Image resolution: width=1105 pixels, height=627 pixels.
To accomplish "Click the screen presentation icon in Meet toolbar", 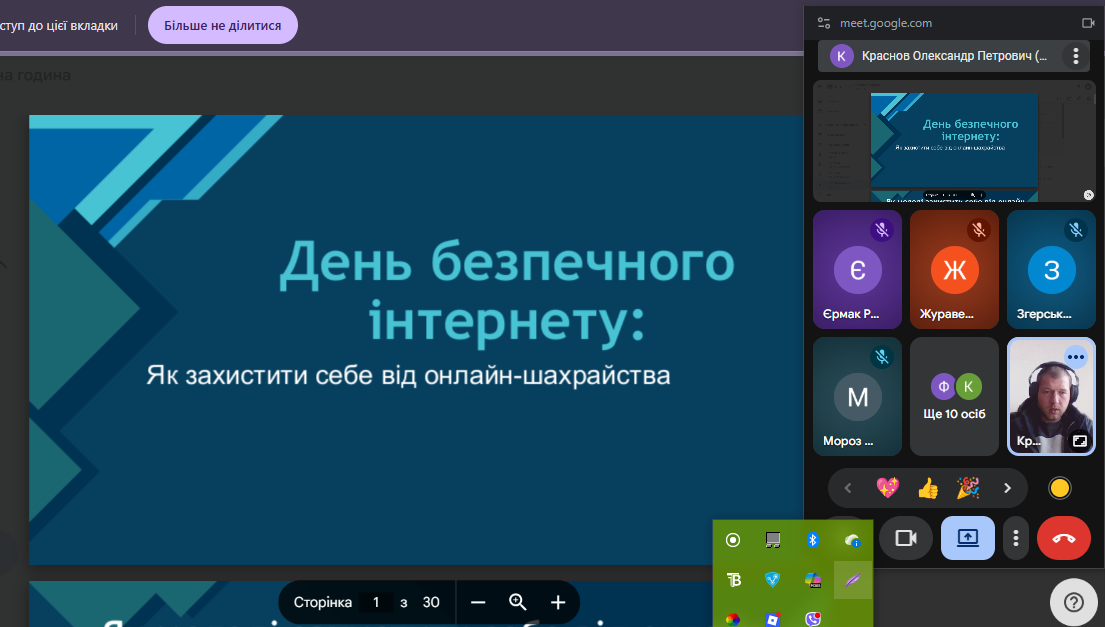I will point(967,538).
